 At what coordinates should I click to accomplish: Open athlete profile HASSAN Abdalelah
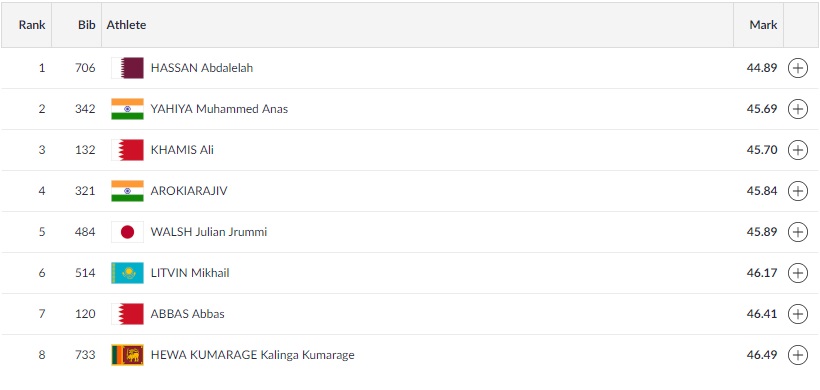click(202, 68)
